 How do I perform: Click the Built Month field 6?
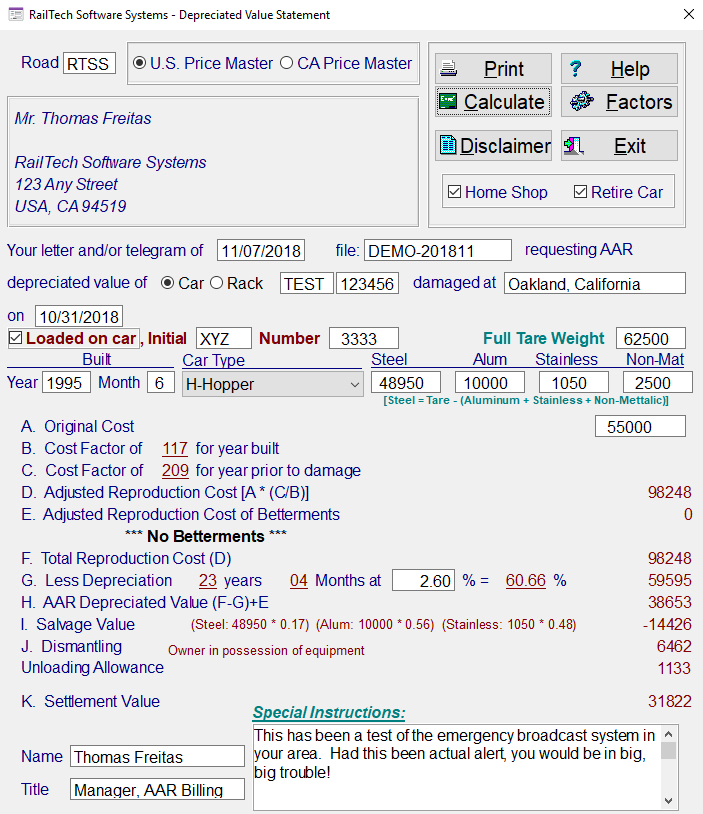tap(161, 383)
